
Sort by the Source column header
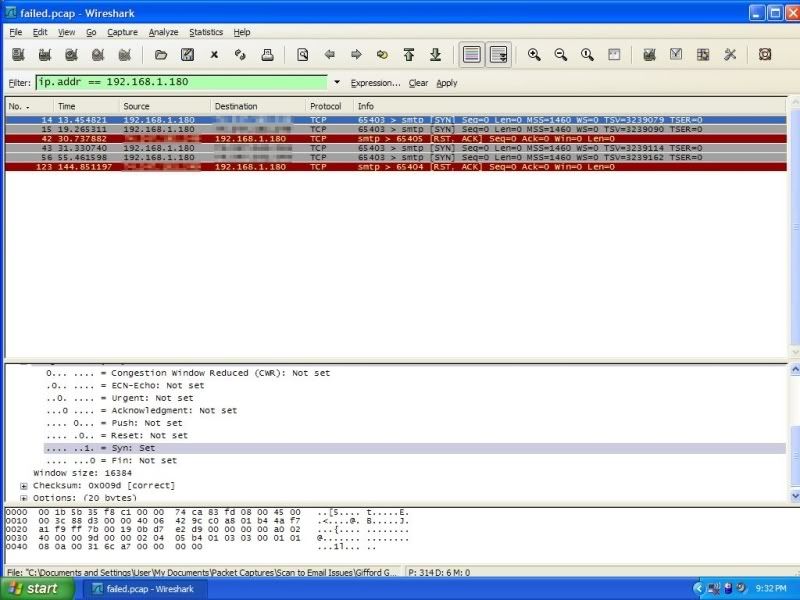point(164,106)
